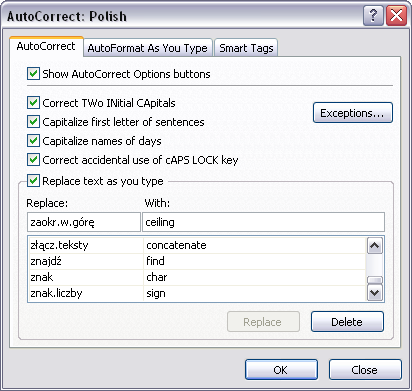Click the sign replacement value
Viewport: 412px width, 391px height.
tap(156, 294)
